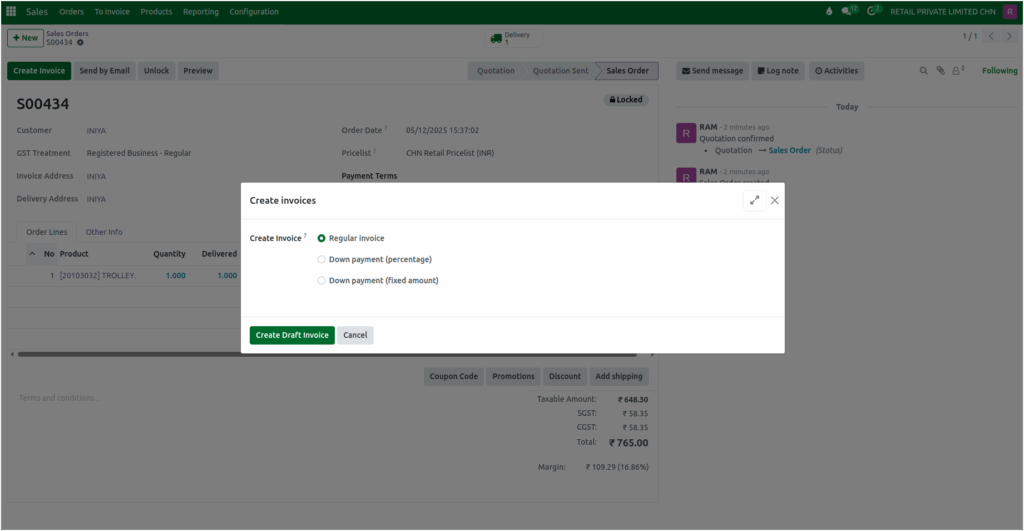Image resolution: width=1024 pixels, height=531 pixels.
Task: Select Regular invoice option
Action: click(x=321, y=238)
